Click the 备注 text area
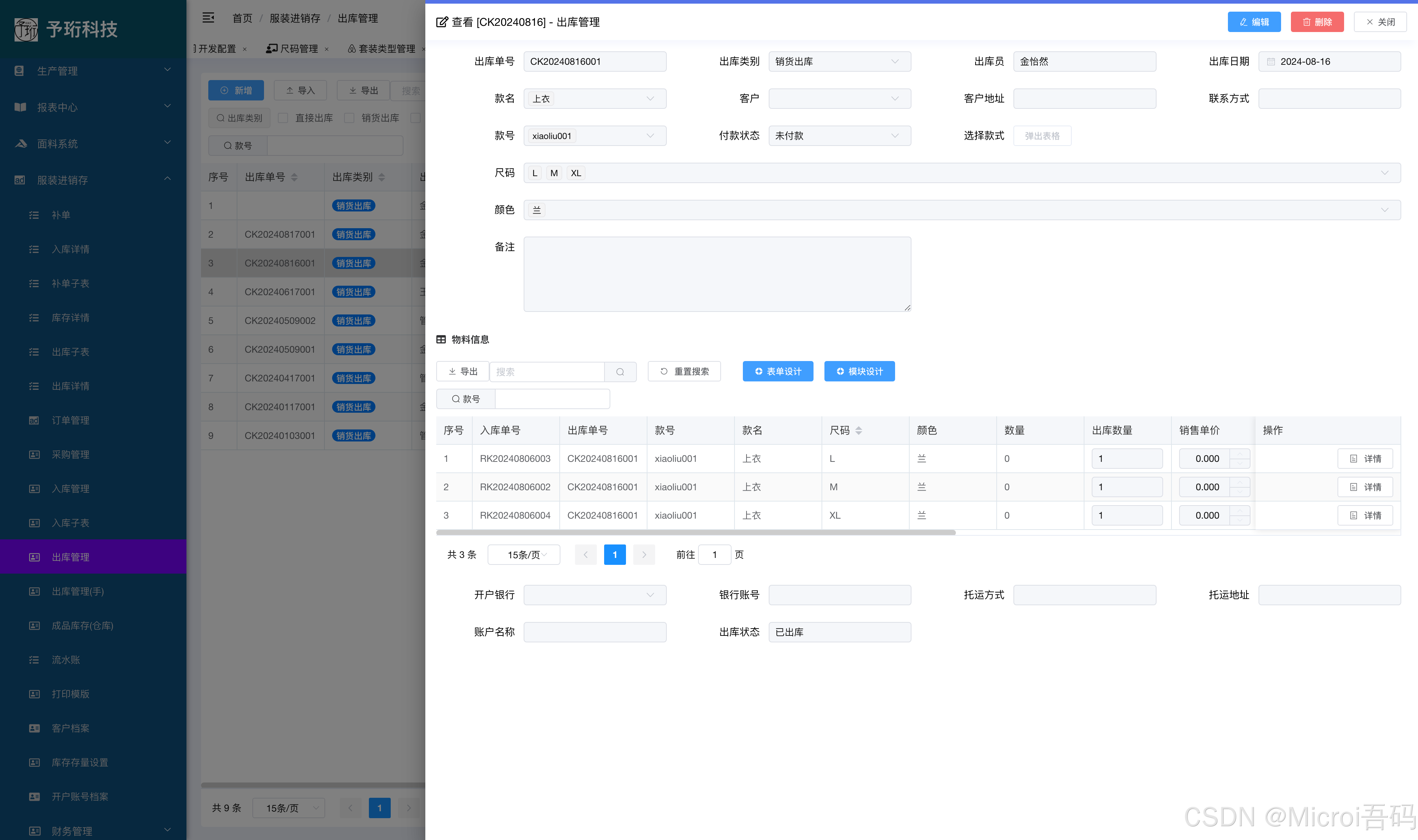The width and height of the screenshot is (1418, 840). click(x=717, y=274)
